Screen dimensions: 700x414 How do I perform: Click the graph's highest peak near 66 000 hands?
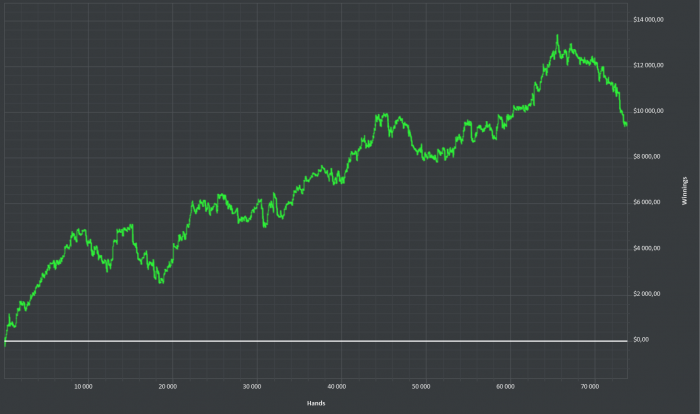click(557, 36)
